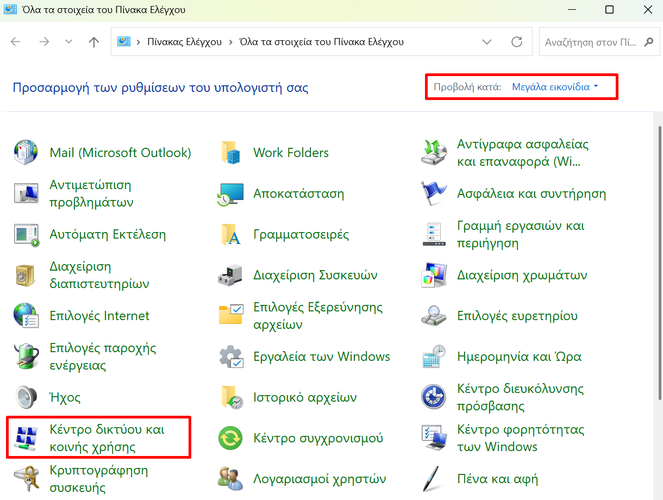The height and width of the screenshot is (500, 663).
Task: Open the Backup and Restore drive icon
Action: [x=434, y=152]
